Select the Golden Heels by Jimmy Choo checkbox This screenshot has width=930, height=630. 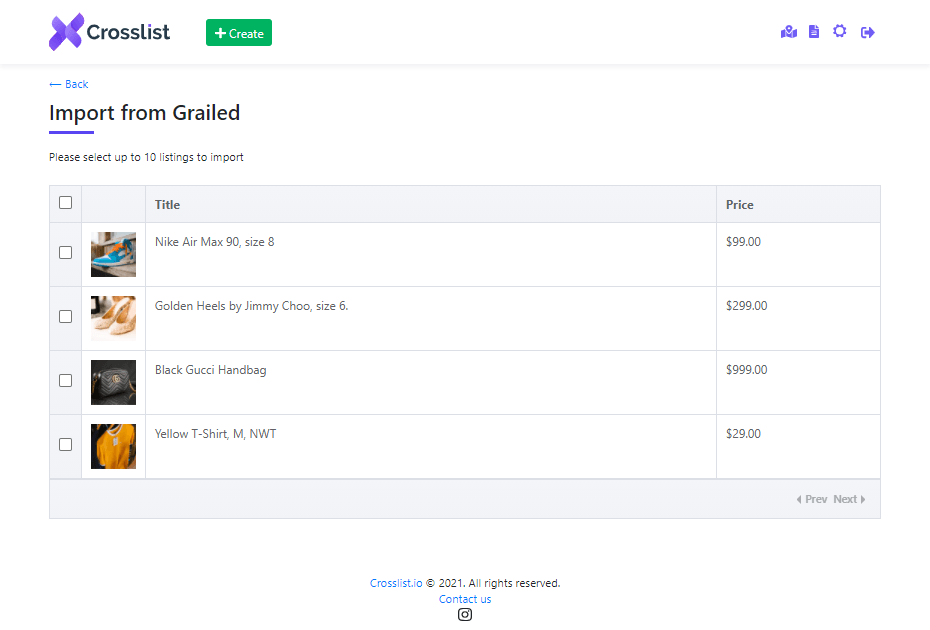(66, 317)
